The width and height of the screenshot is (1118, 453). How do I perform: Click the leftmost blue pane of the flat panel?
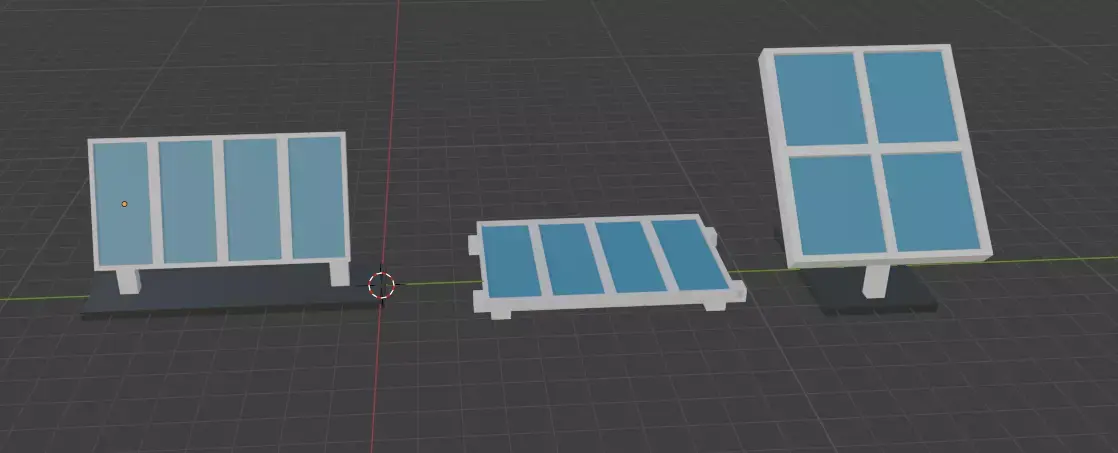(x=511, y=260)
